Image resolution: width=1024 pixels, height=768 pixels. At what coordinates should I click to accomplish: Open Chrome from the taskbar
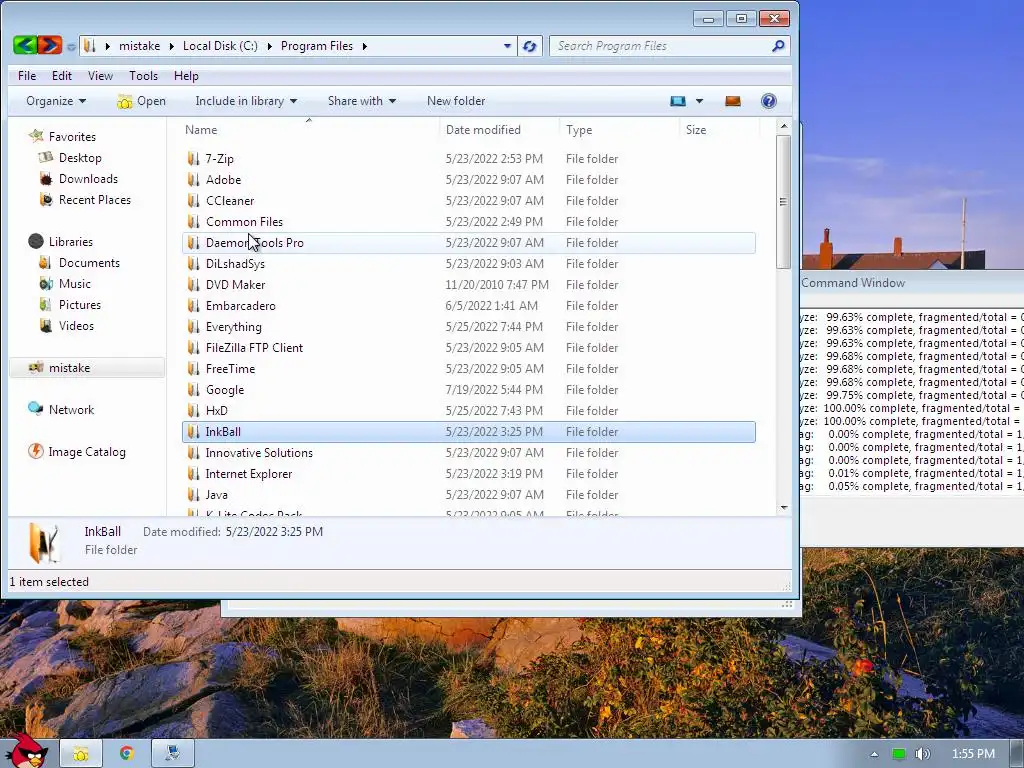127,754
